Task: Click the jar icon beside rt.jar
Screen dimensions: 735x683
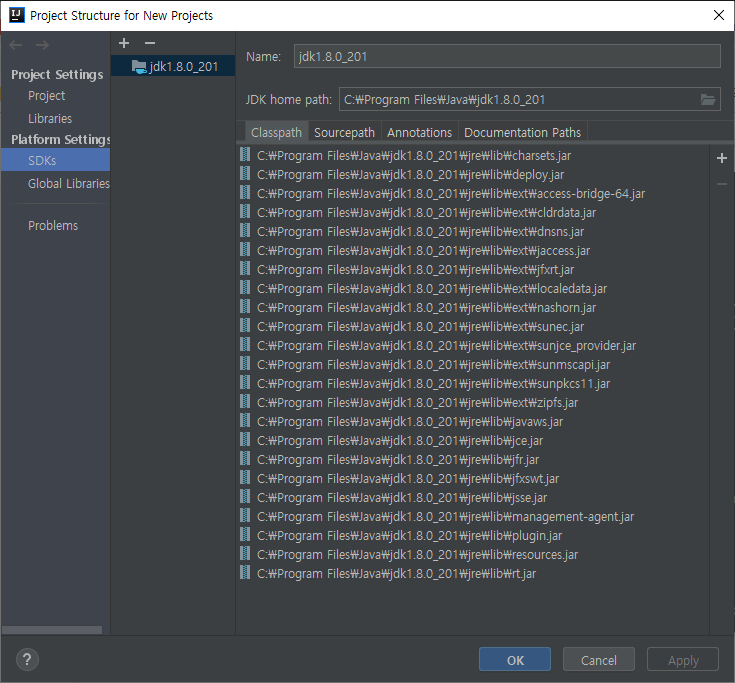Action: (x=245, y=573)
